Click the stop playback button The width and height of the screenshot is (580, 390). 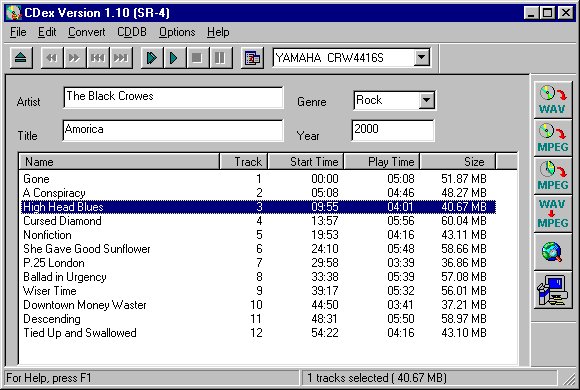click(x=197, y=58)
